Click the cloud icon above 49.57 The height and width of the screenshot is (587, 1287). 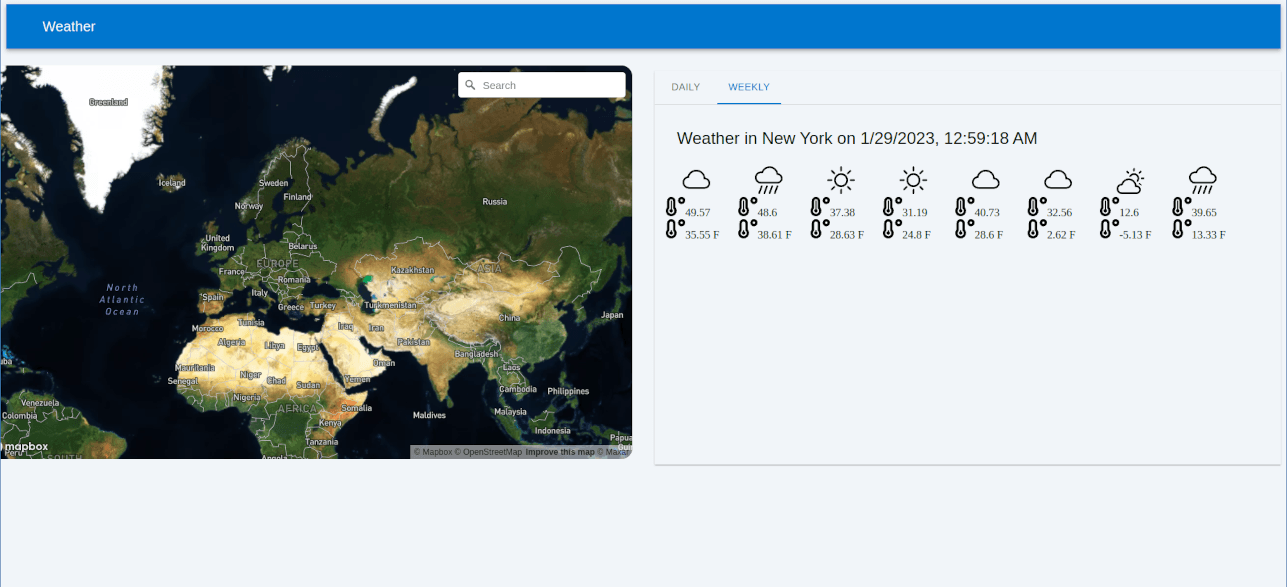[x=696, y=180]
